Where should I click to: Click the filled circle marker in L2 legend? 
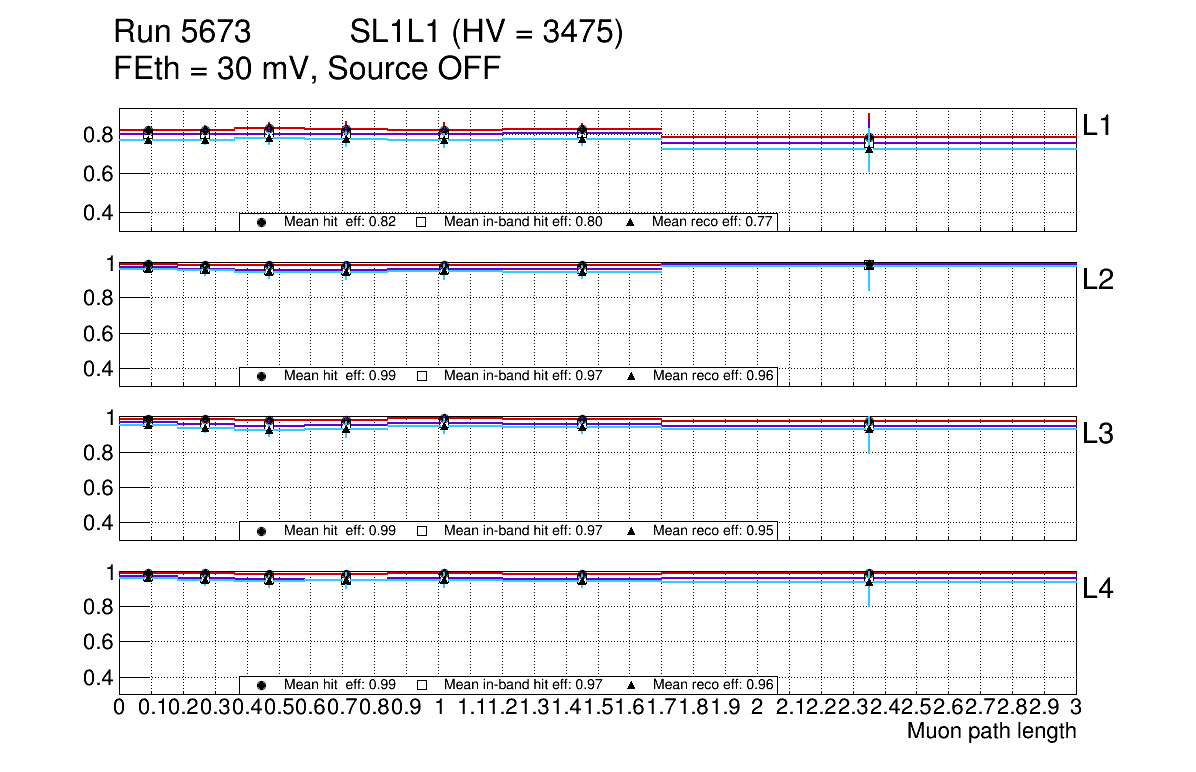click(261, 376)
